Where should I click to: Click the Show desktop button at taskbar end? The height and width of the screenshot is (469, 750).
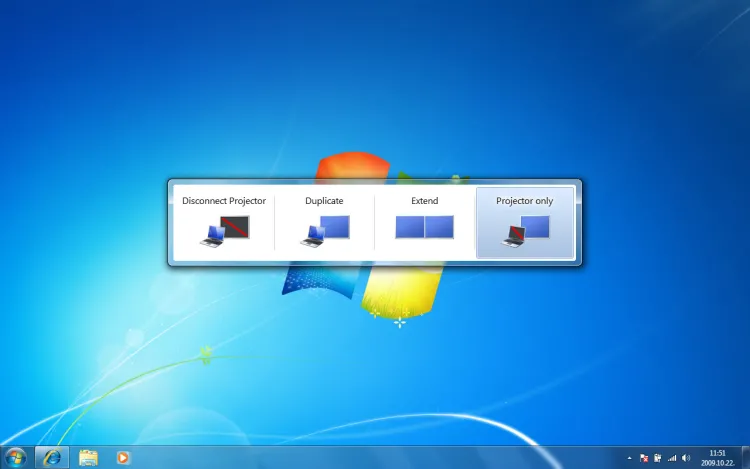pos(745,458)
